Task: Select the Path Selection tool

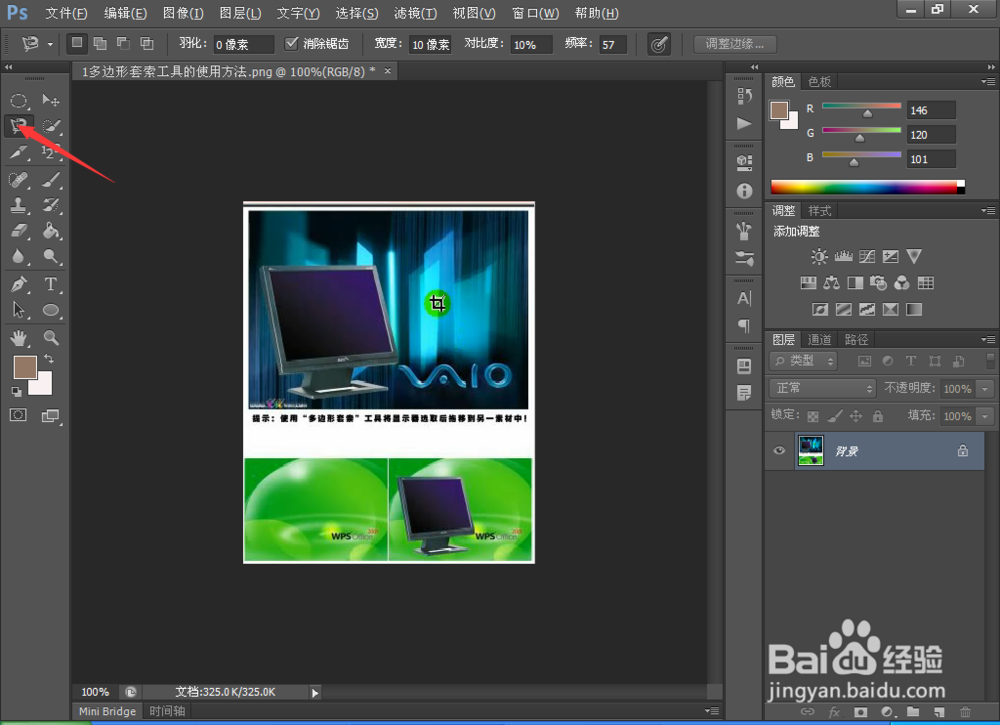Action: pos(18,310)
